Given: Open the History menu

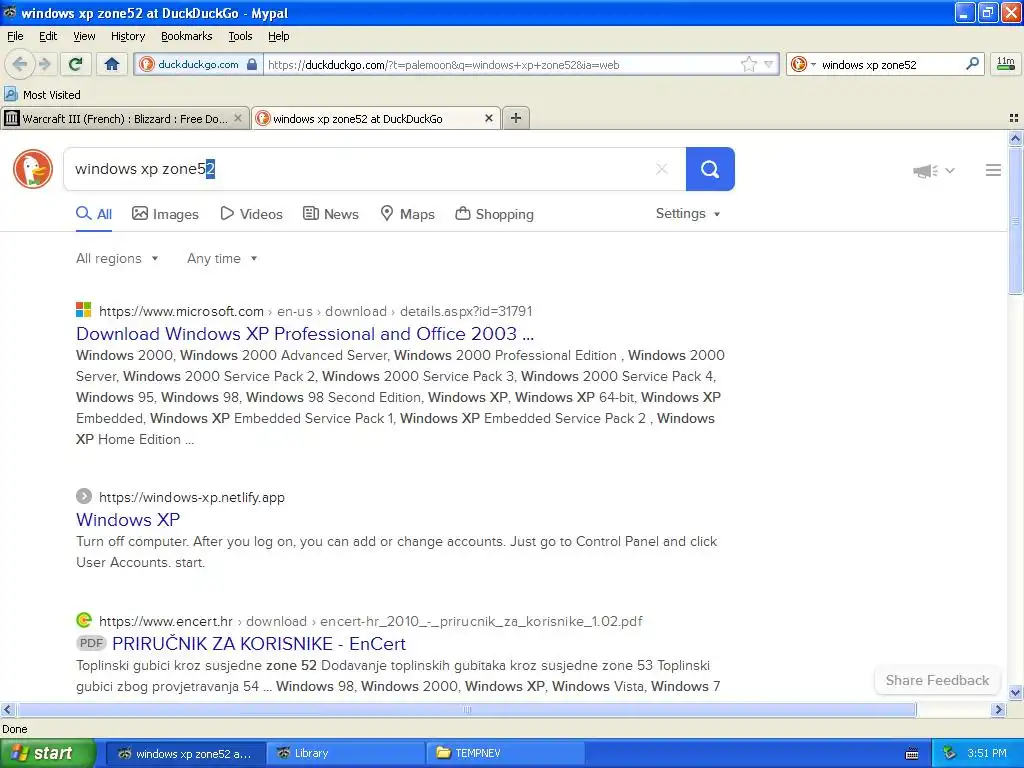Looking at the screenshot, I should [128, 36].
